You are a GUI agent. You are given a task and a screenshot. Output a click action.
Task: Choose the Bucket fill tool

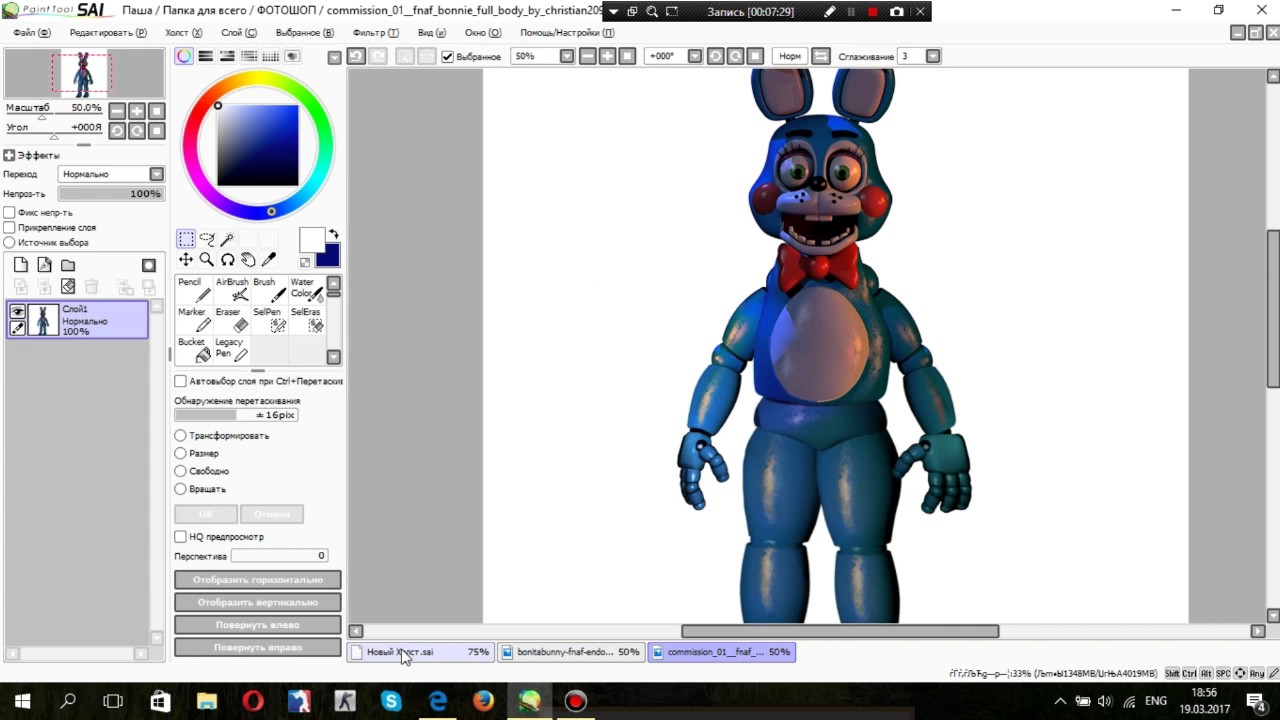click(194, 350)
